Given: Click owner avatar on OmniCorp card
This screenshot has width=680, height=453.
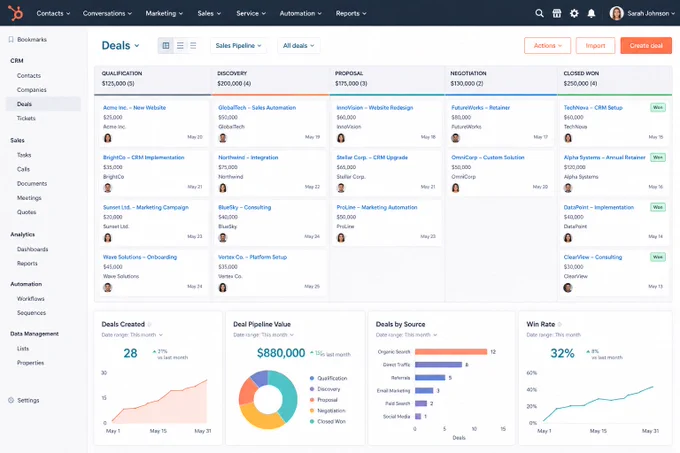Looking at the screenshot, I should click(x=455, y=188).
